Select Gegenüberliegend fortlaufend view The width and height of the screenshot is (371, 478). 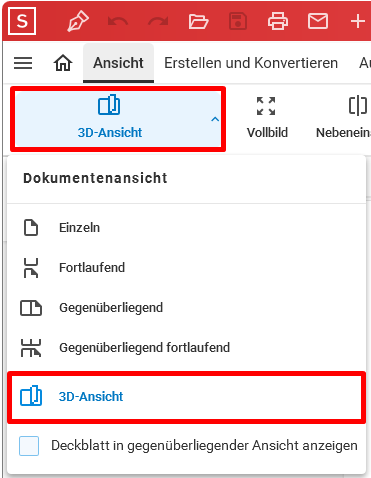(x=187, y=348)
